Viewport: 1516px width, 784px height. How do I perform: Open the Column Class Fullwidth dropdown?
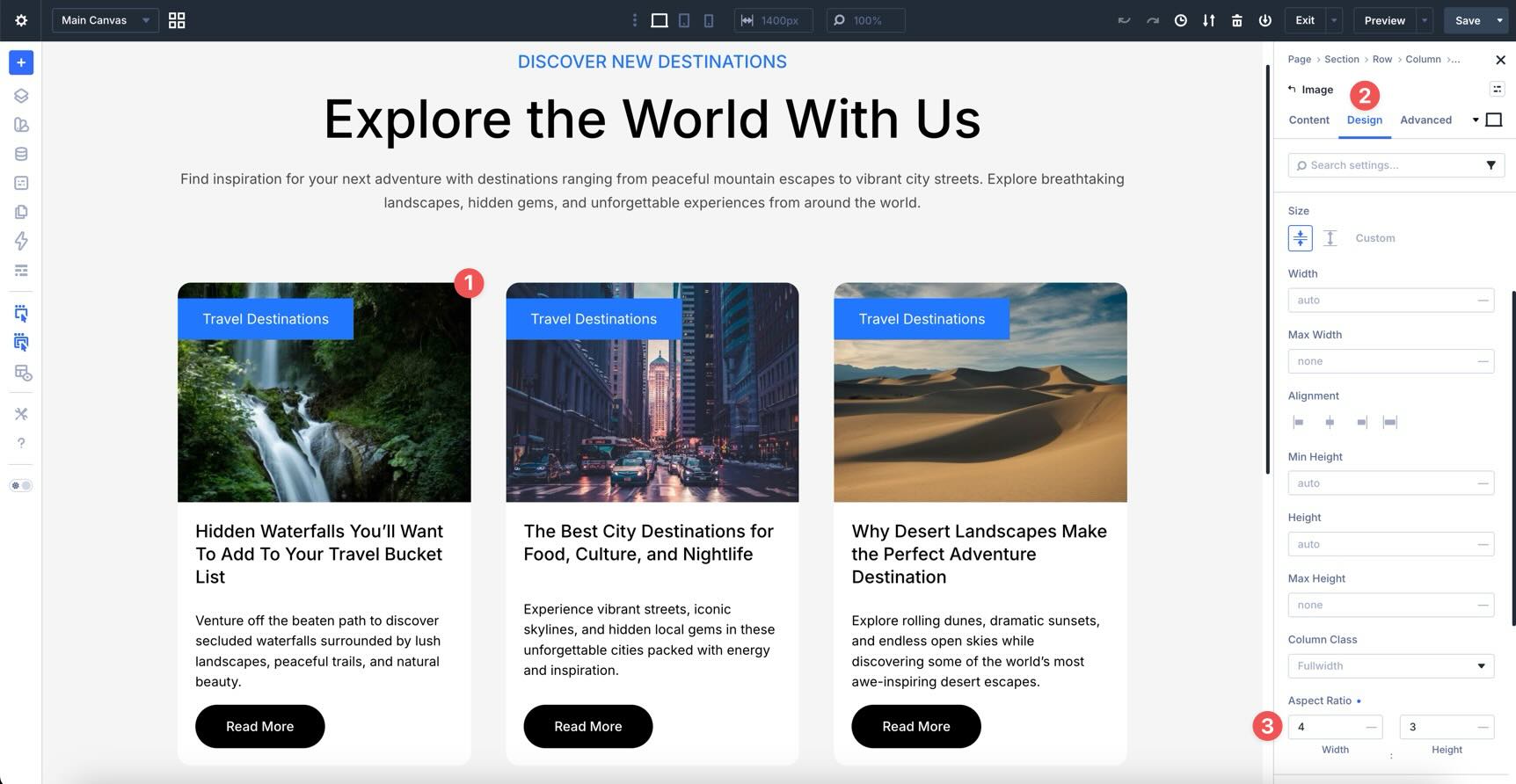1391,666
